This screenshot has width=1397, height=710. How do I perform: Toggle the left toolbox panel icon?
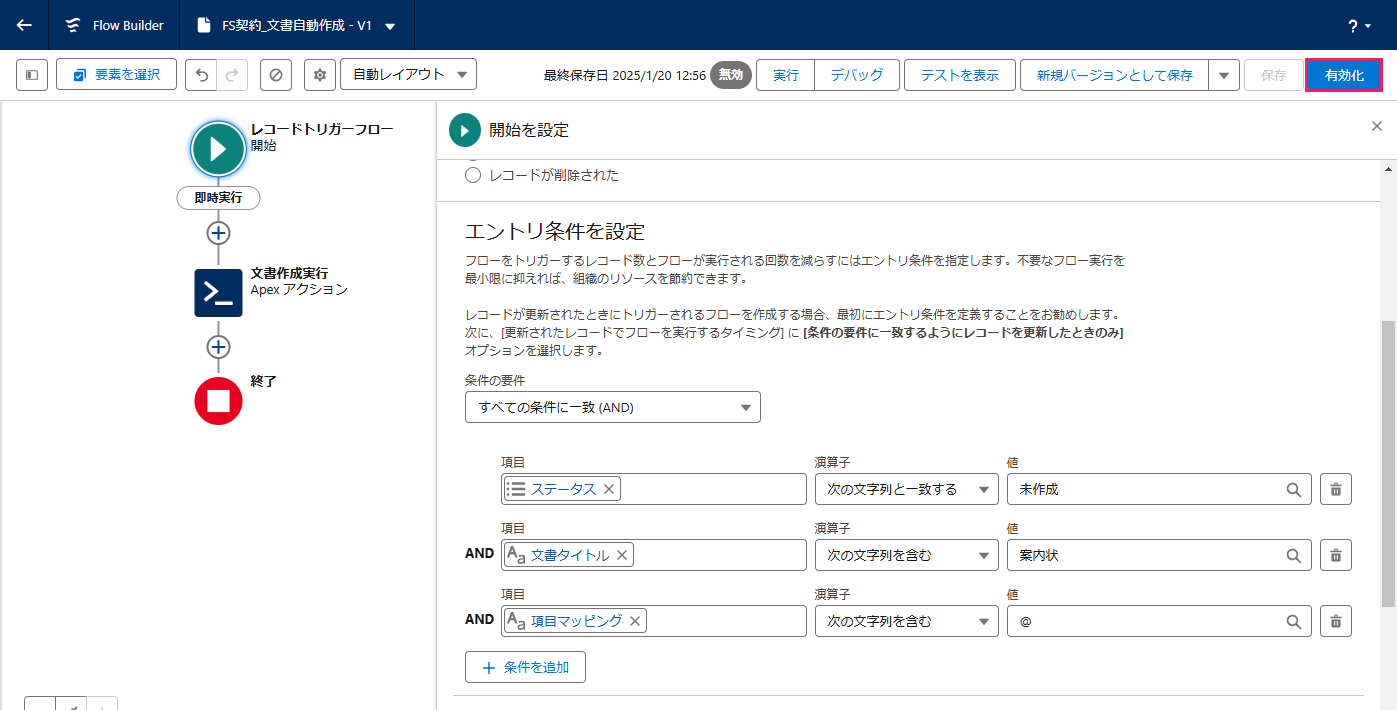(x=32, y=75)
